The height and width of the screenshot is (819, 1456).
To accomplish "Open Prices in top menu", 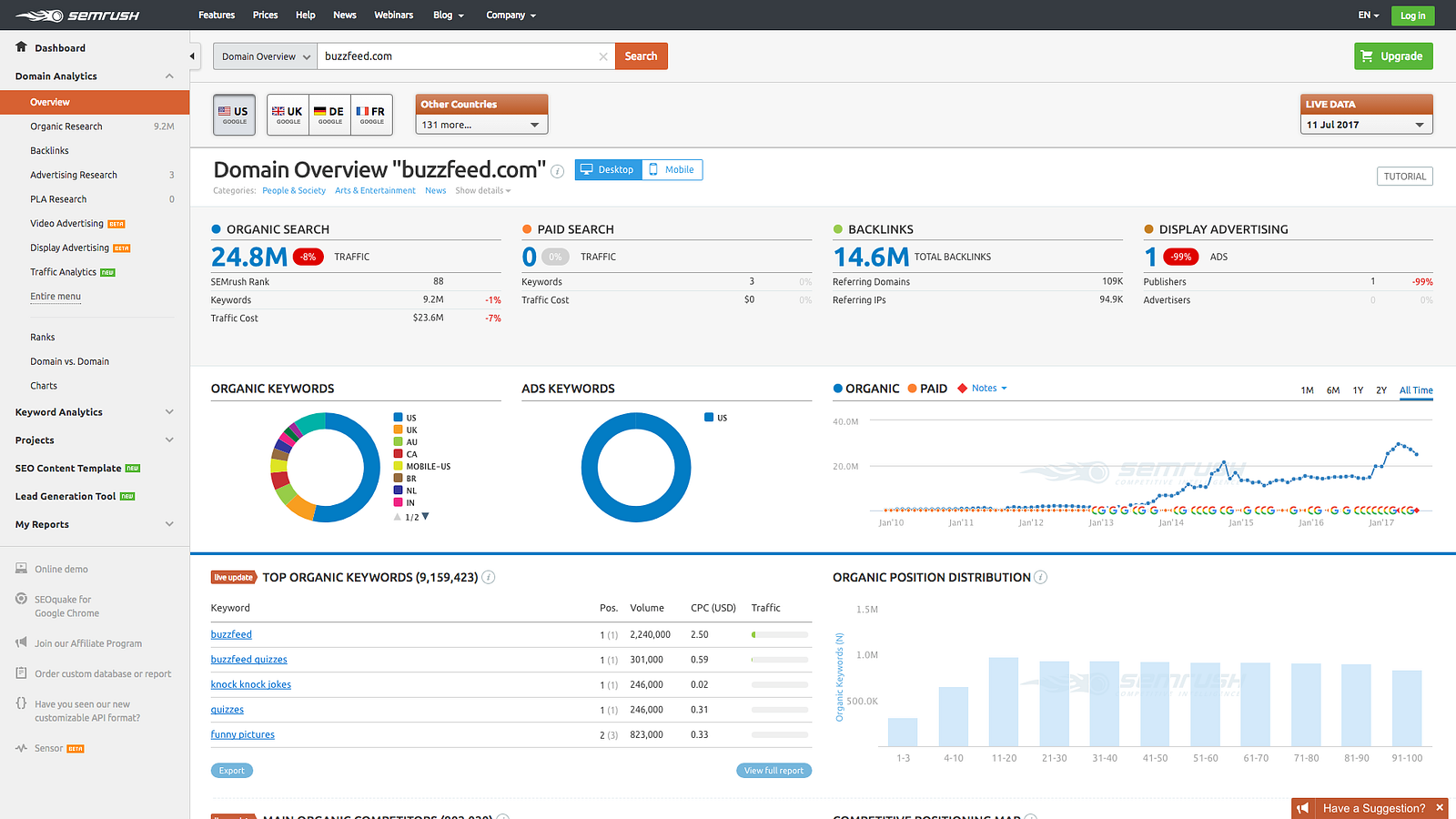I will (x=266, y=15).
